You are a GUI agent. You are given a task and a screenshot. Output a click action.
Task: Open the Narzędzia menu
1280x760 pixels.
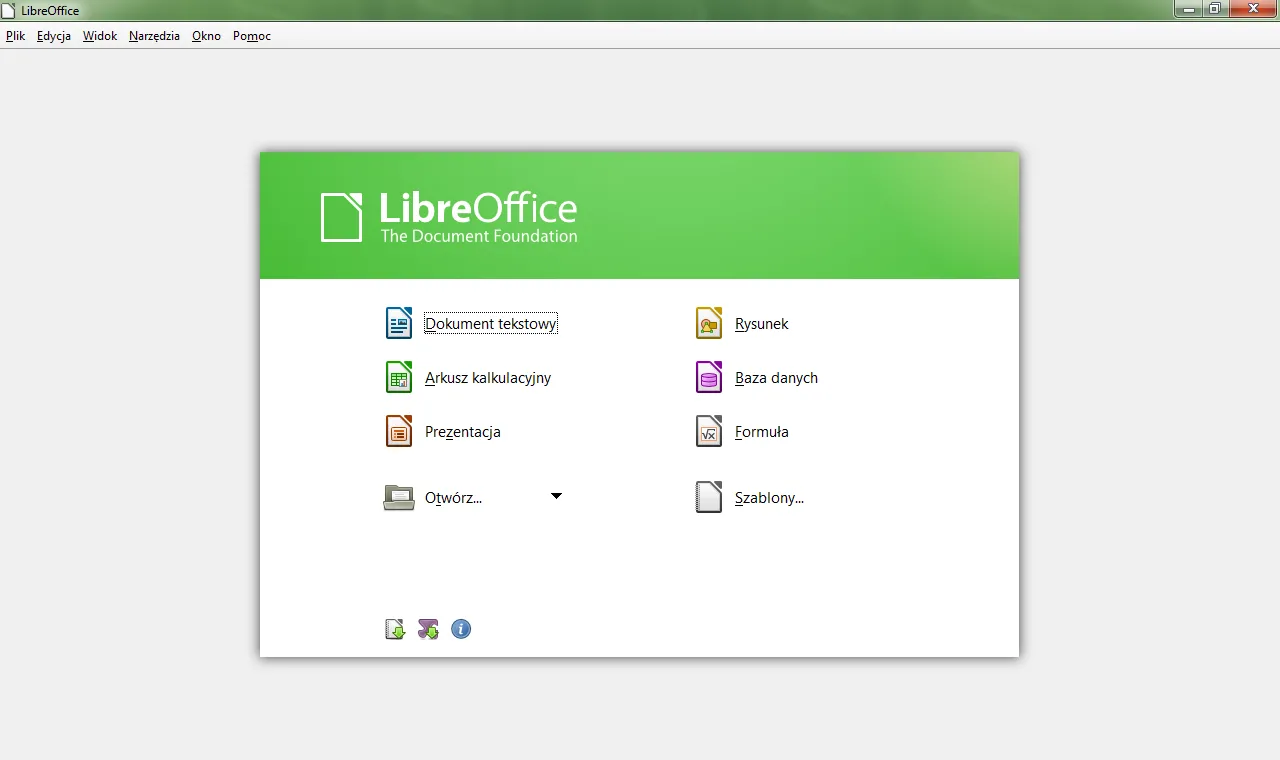pyautogui.click(x=155, y=36)
